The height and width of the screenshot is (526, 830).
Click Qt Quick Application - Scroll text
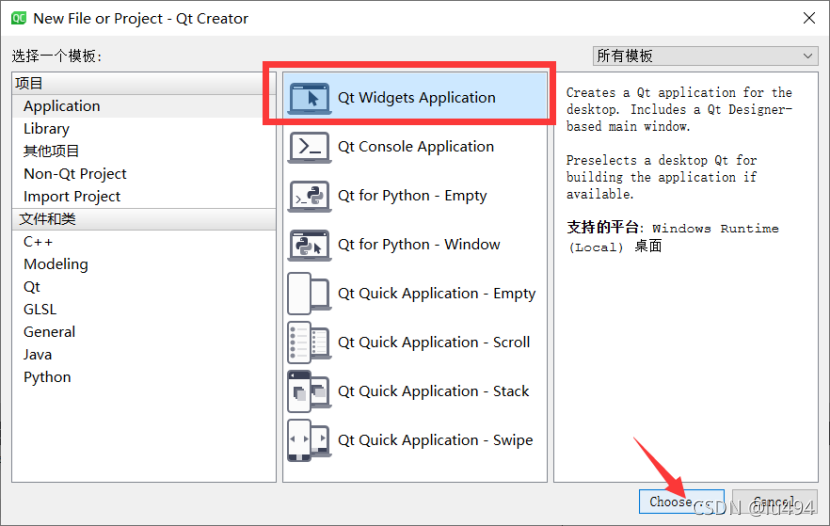point(434,342)
